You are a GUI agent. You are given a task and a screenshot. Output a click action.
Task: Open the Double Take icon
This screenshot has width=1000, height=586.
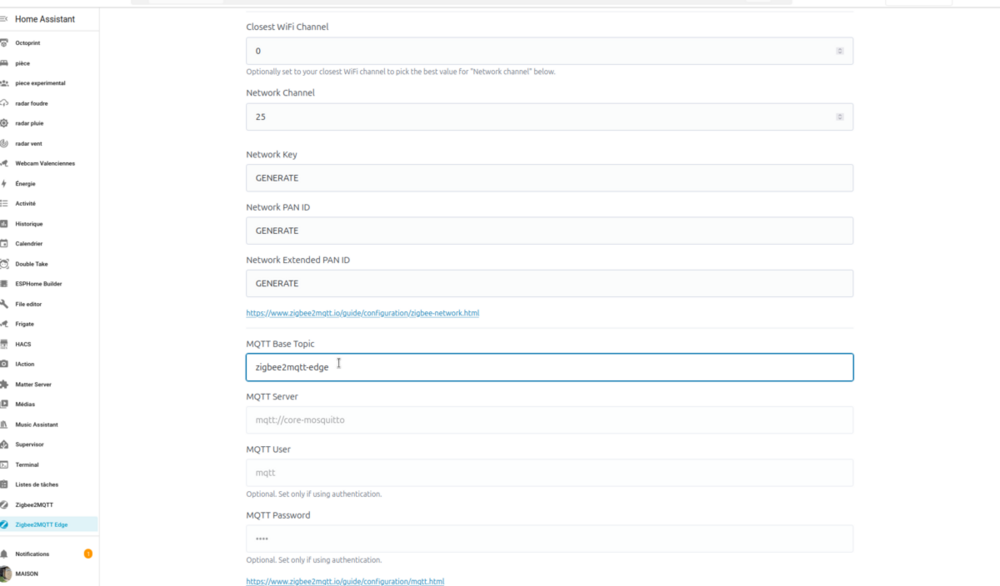[x=4, y=264]
